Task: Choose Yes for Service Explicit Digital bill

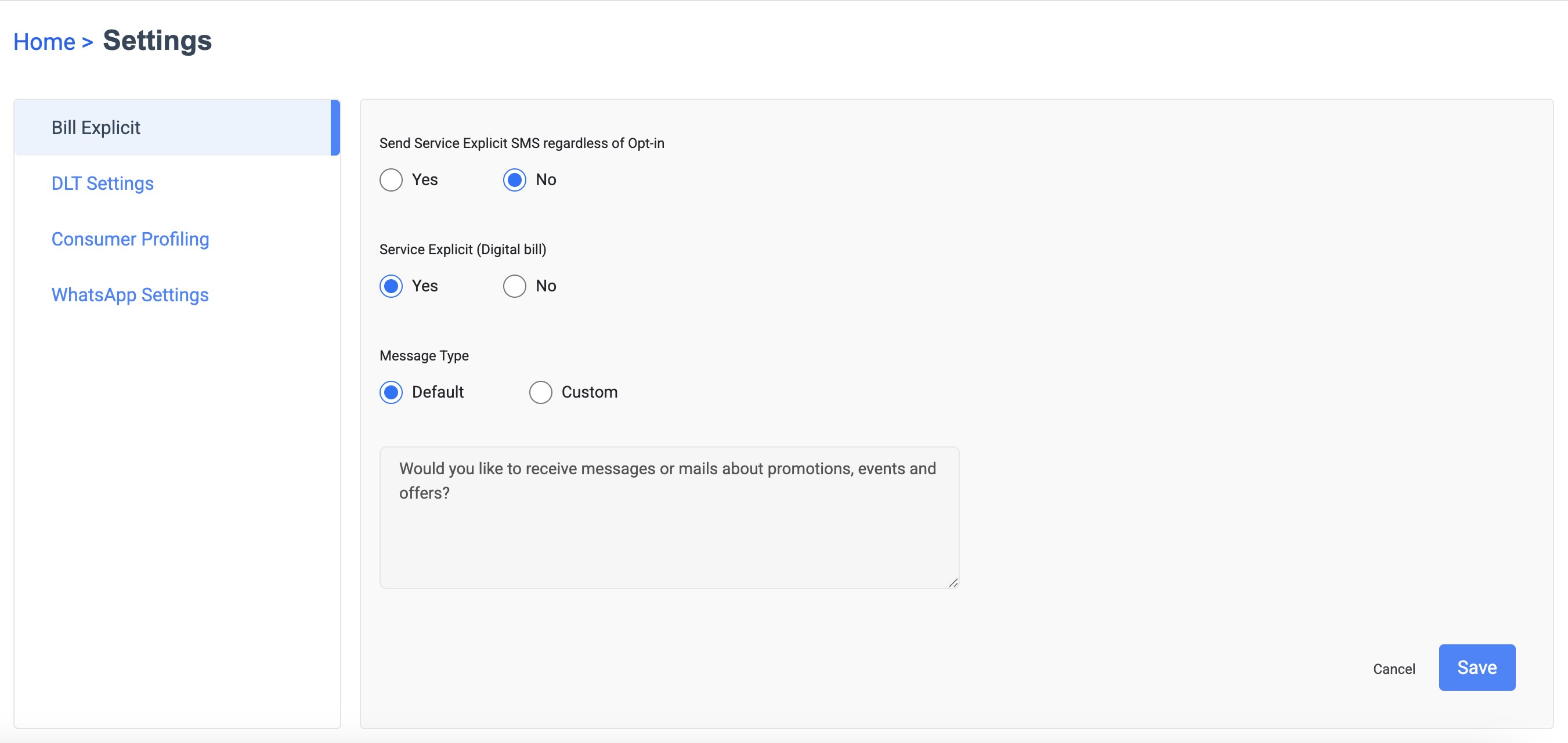Action: [x=391, y=286]
